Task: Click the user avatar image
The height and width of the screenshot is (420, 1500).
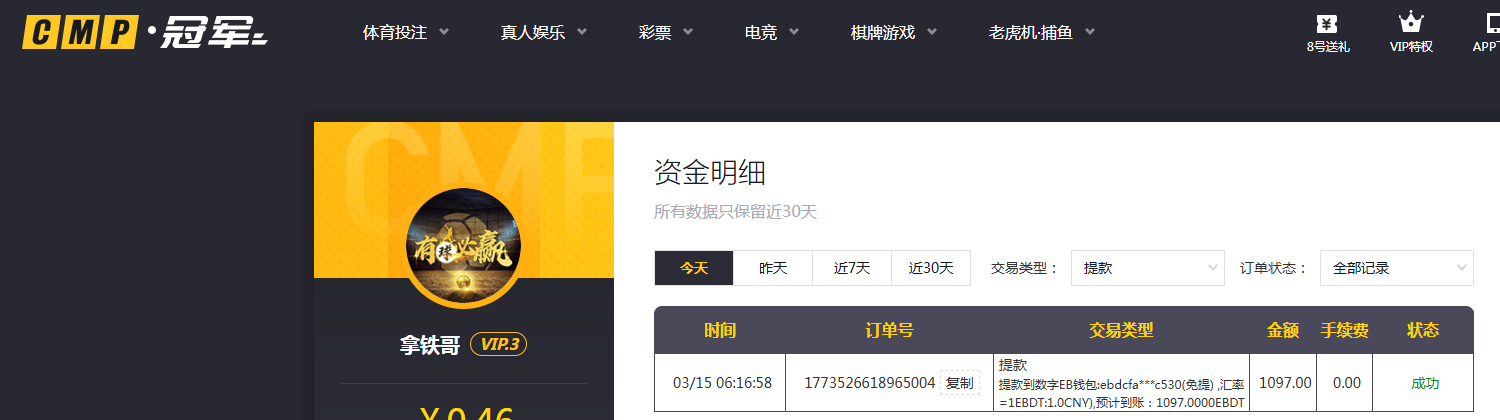Action: (x=463, y=245)
